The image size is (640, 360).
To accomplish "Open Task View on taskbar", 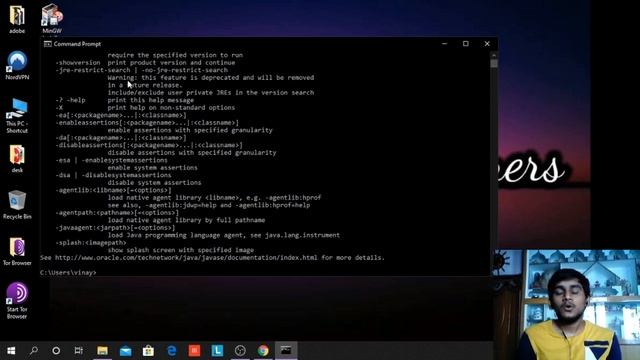I will (x=79, y=351).
